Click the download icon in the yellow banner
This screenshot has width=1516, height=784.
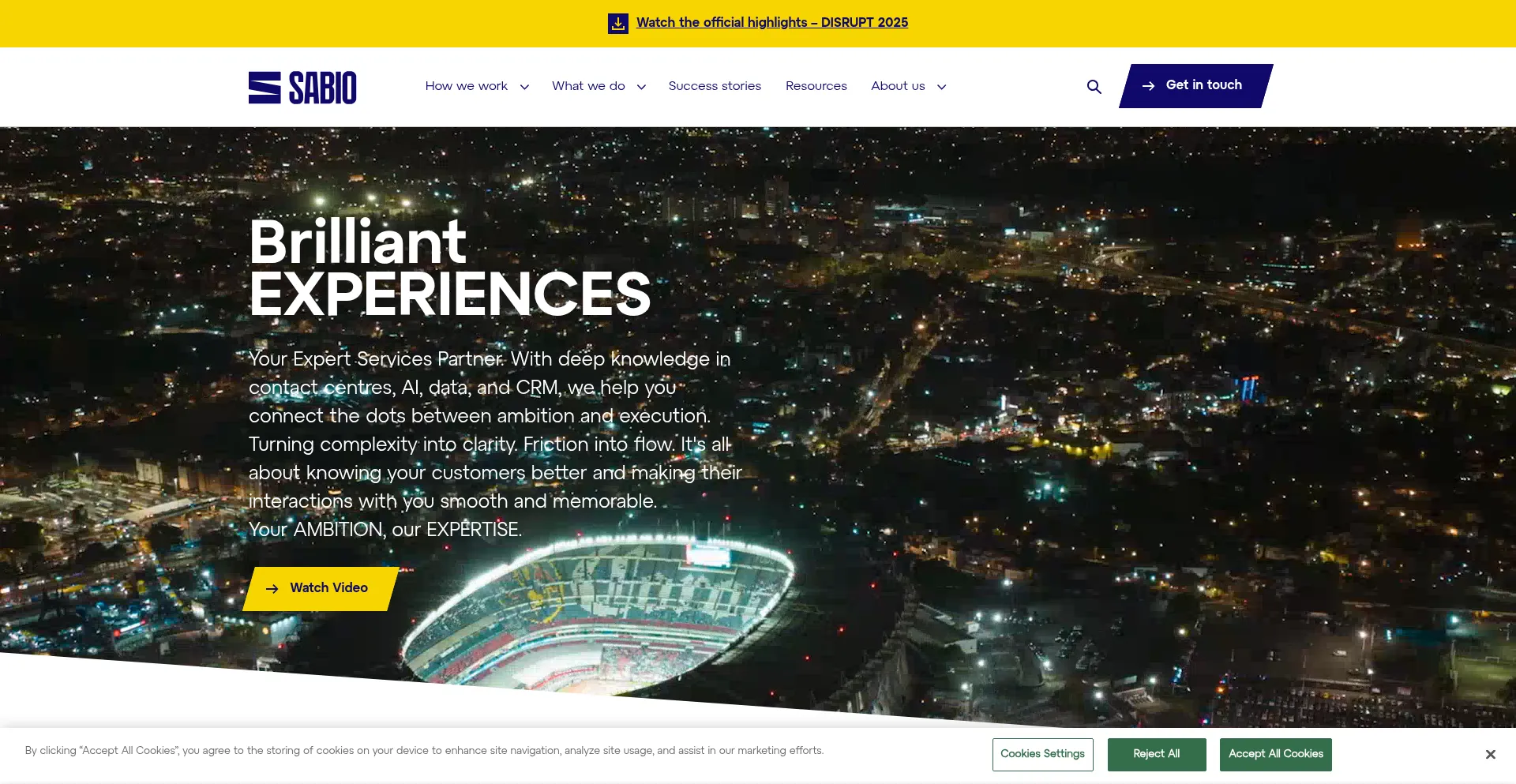(x=618, y=24)
